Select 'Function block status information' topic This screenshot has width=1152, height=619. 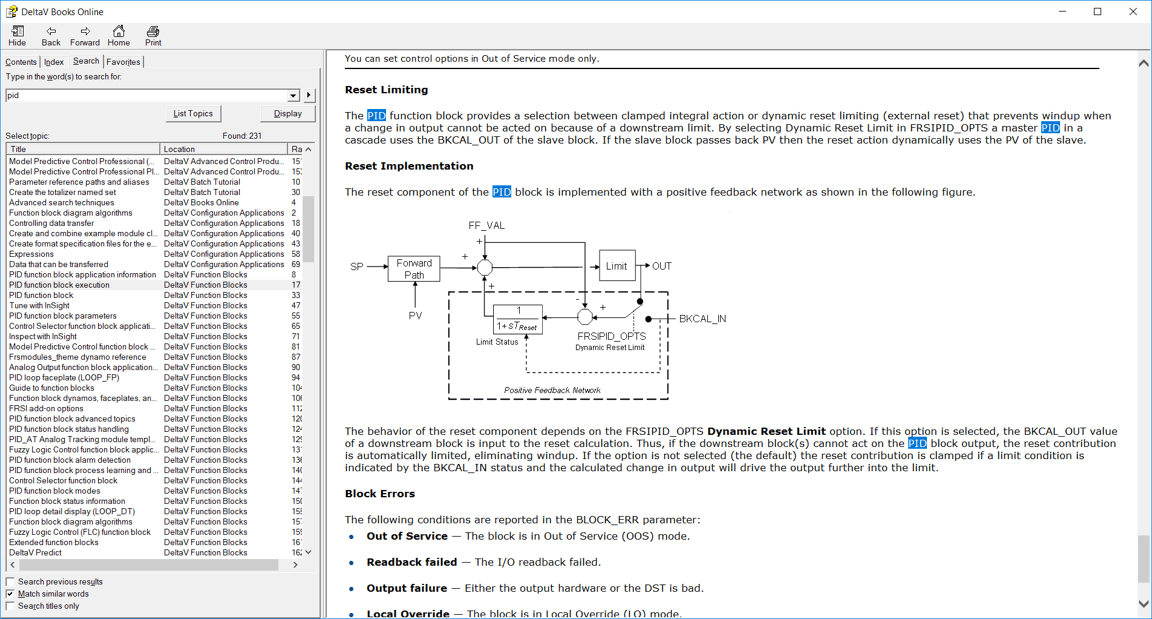67,501
